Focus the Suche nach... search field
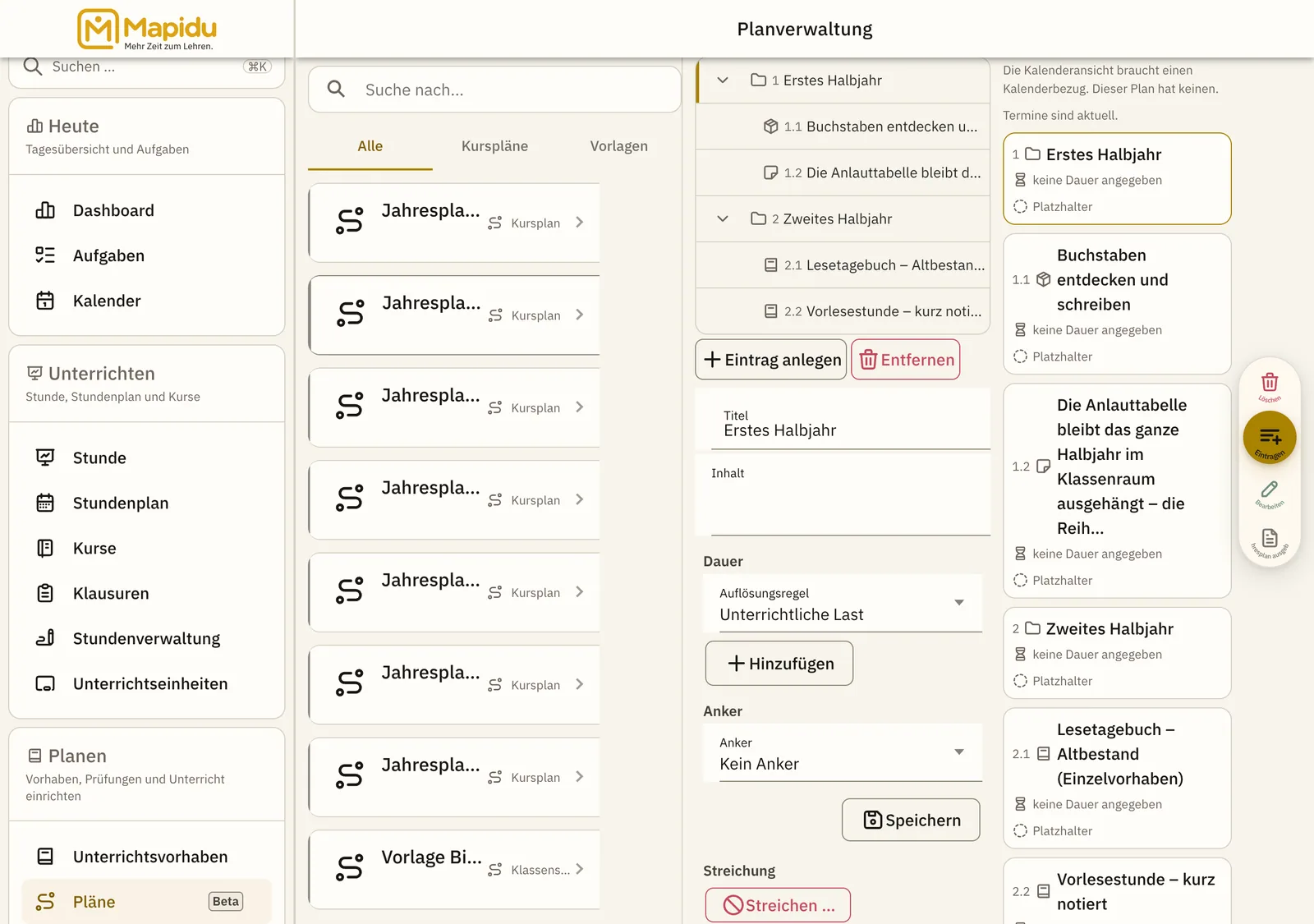The width and height of the screenshot is (1314, 924). [x=494, y=90]
